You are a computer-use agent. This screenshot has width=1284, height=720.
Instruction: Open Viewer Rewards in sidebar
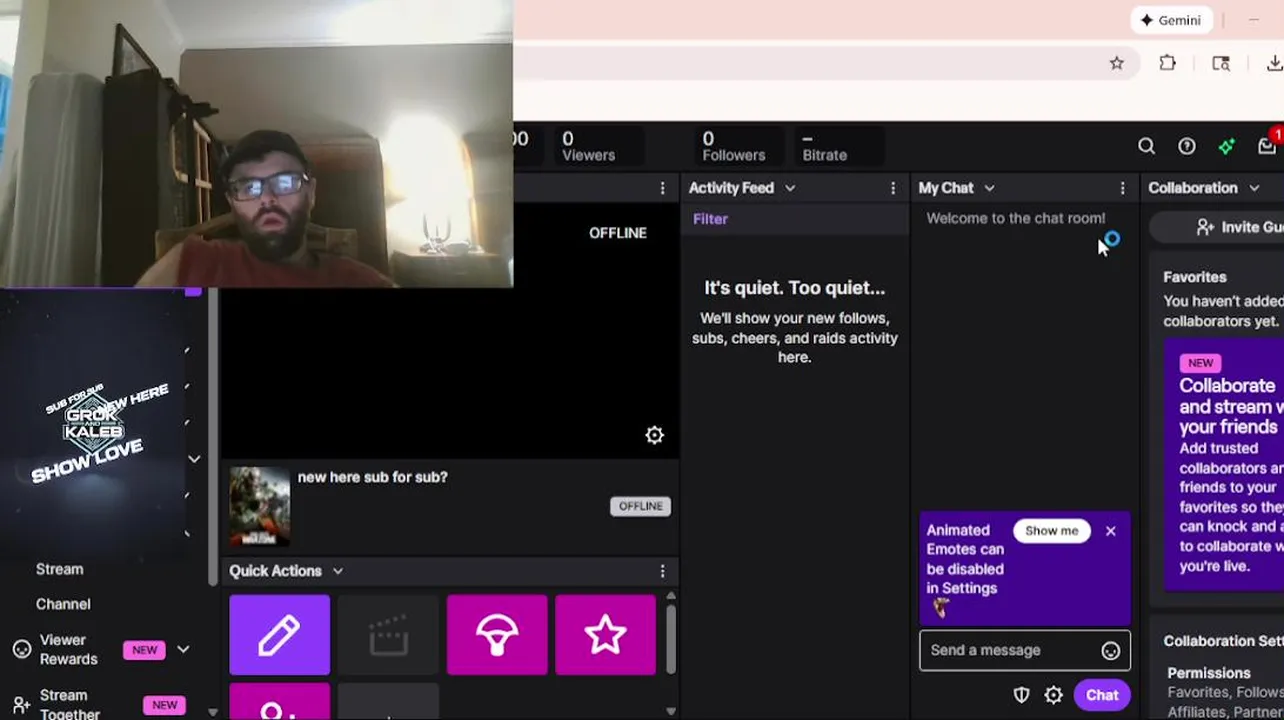point(69,650)
